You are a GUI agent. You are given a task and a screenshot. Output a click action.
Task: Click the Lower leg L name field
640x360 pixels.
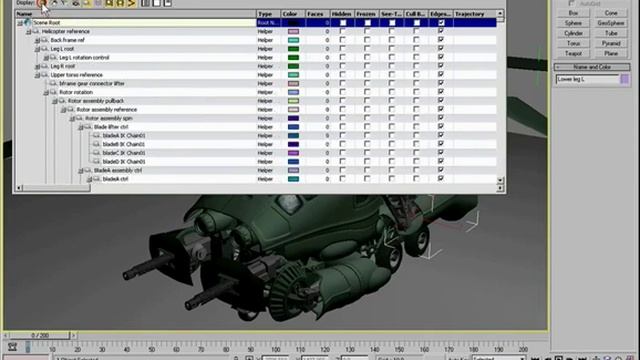click(587, 79)
